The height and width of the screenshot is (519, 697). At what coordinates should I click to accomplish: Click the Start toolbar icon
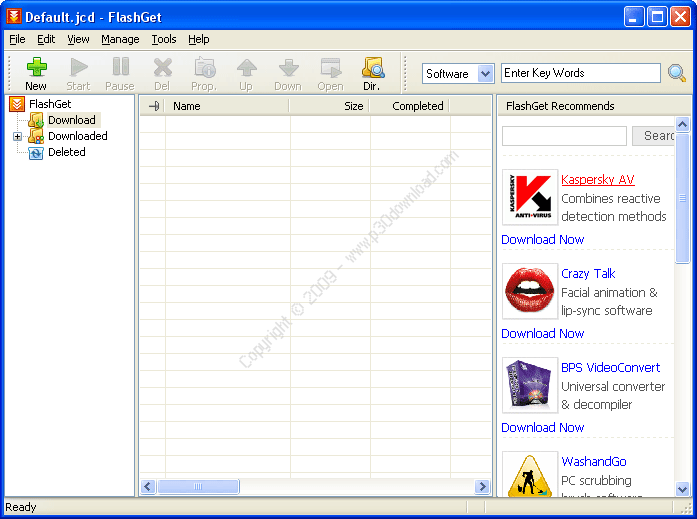point(79,73)
